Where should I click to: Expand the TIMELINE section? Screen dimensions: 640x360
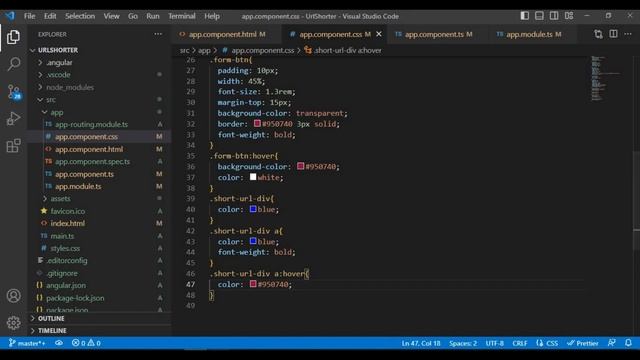(x=99, y=331)
